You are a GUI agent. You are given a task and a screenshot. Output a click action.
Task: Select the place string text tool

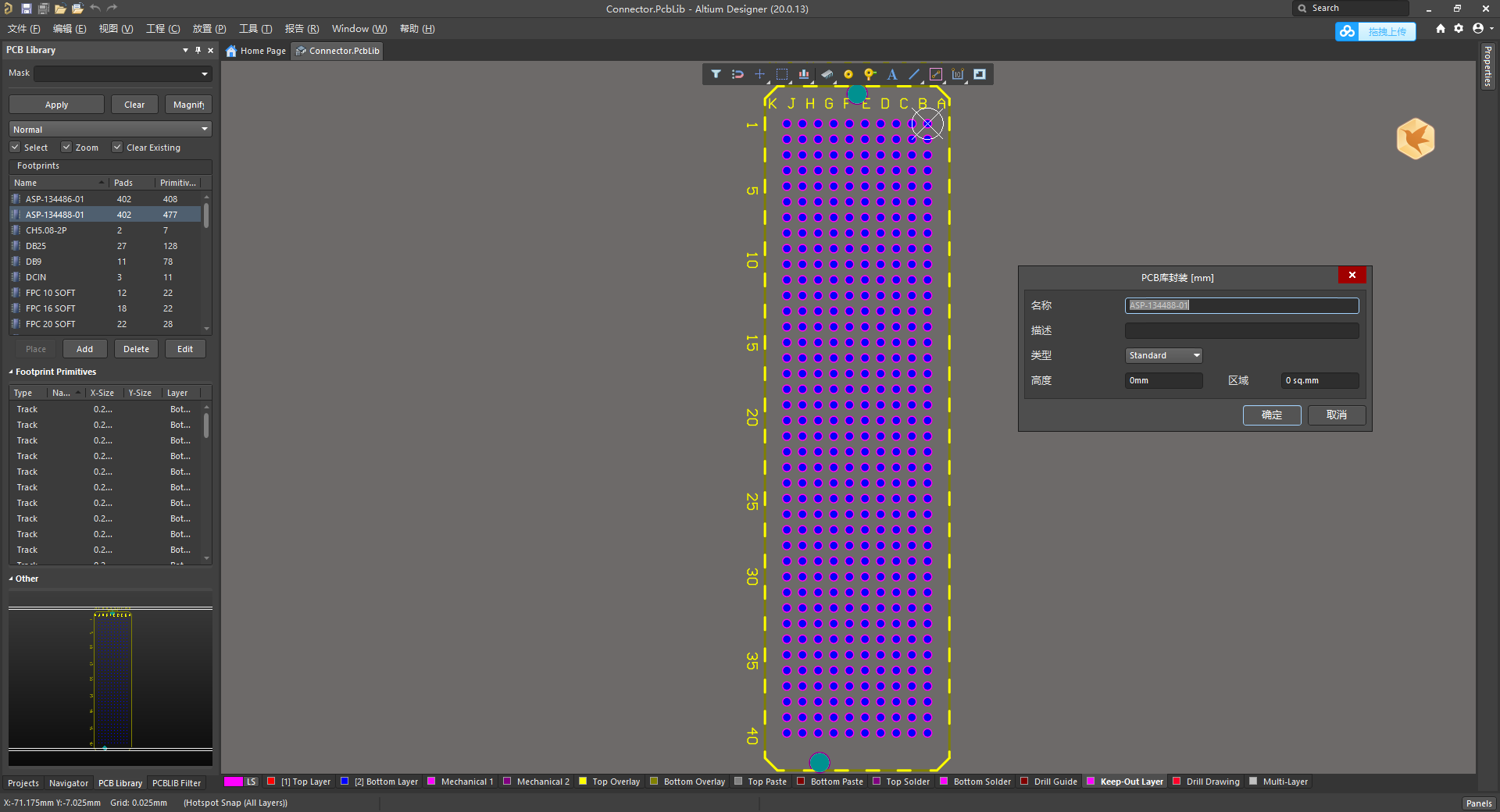(892, 74)
